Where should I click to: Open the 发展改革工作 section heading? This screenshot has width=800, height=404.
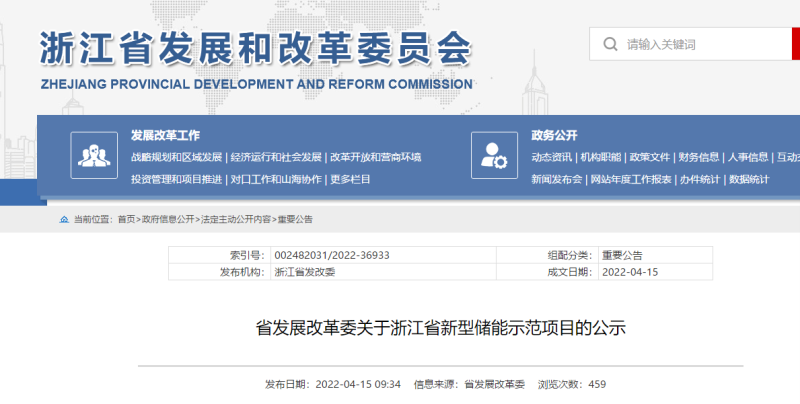coord(165,135)
